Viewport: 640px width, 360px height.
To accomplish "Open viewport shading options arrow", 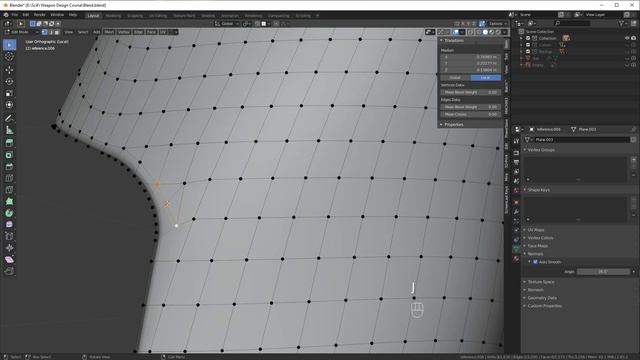I will (x=505, y=32).
